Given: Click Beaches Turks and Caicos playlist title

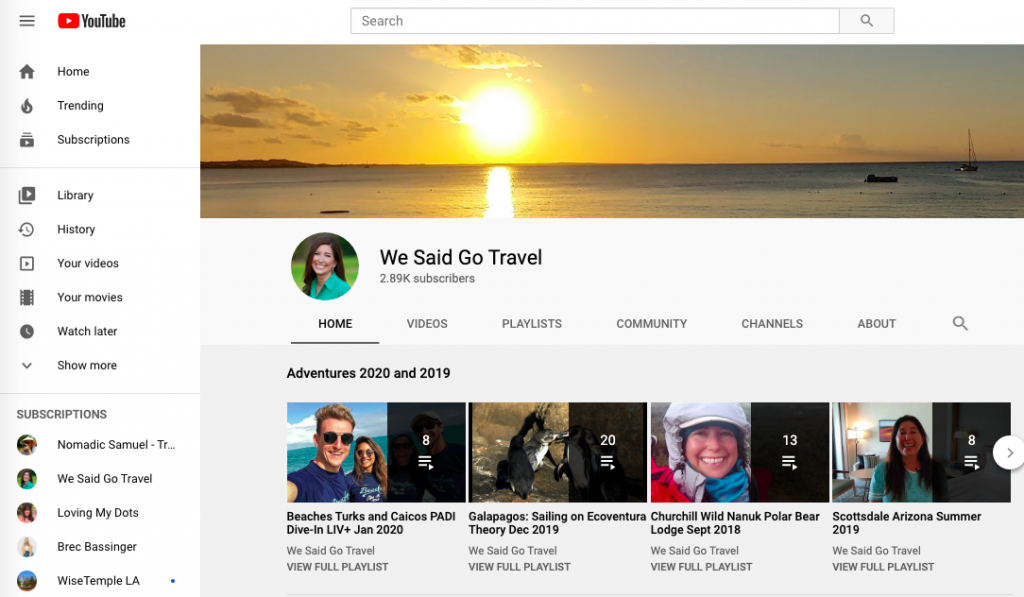Looking at the screenshot, I should point(371,523).
